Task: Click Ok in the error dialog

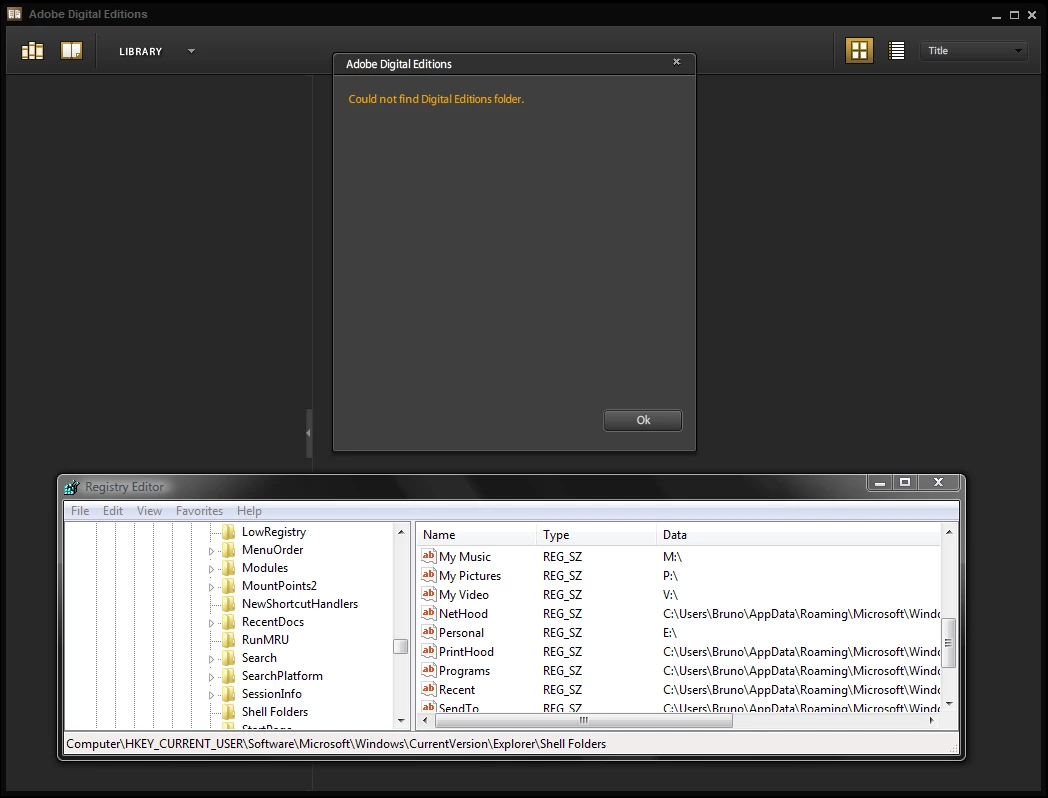Action: [x=643, y=420]
